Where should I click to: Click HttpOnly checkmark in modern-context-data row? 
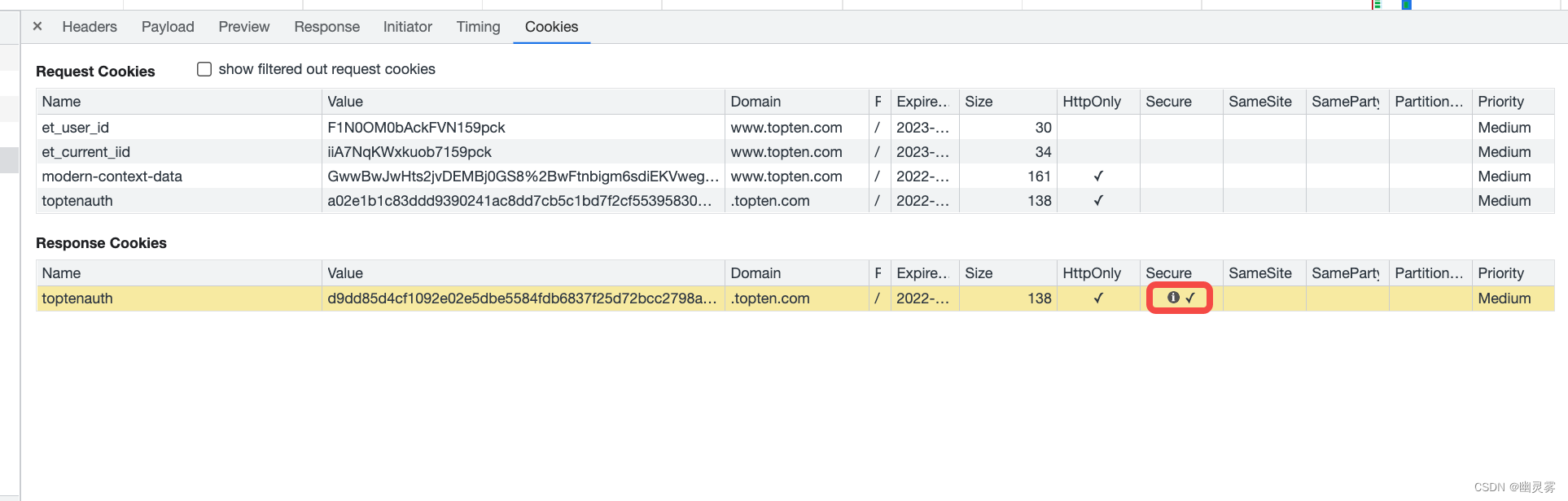(1098, 176)
